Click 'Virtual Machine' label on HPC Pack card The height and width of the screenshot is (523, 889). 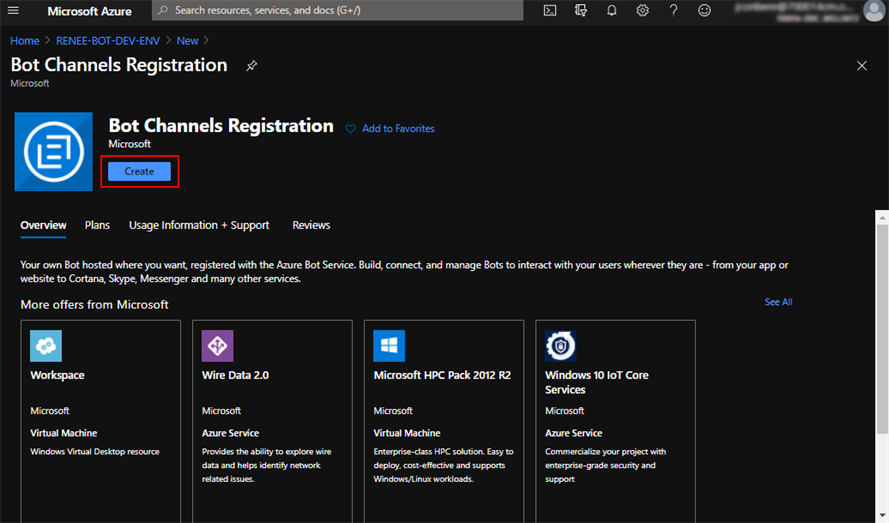coord(407,433)
